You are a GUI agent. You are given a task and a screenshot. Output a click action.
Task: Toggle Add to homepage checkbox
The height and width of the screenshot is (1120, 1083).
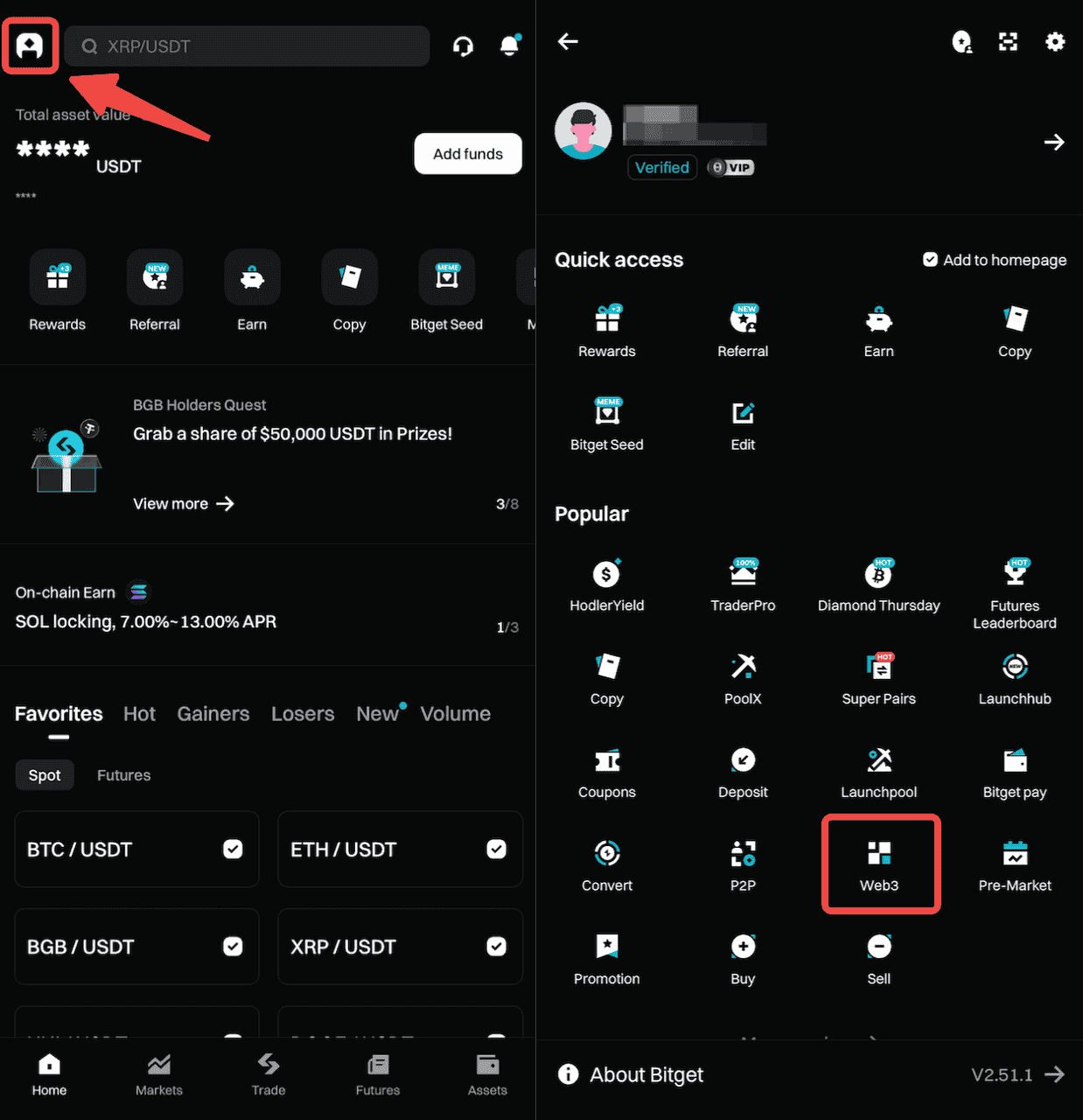tap(930, 259)
